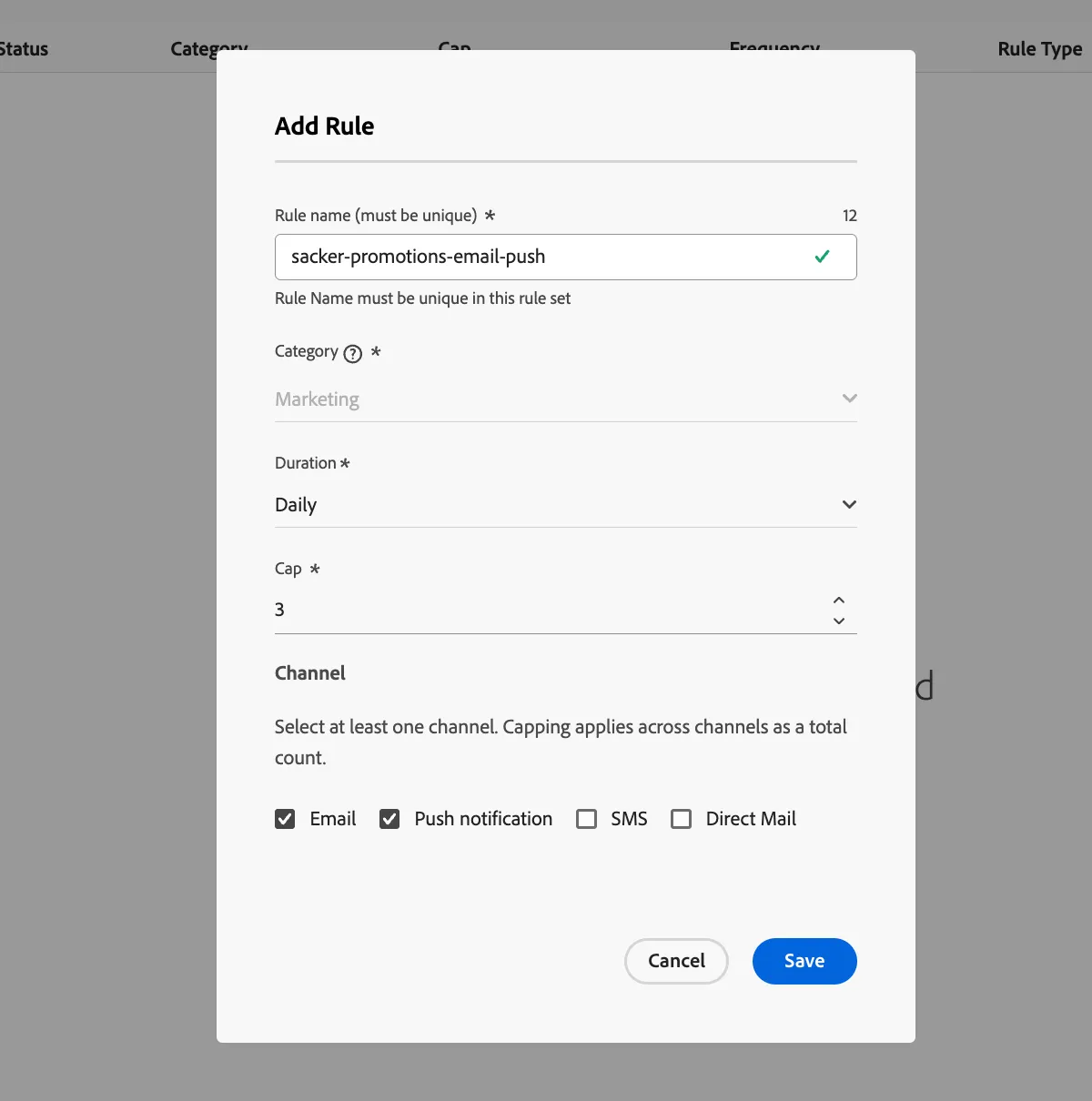Click the 'Rule Name must be unique' hint text

(423, 298)
